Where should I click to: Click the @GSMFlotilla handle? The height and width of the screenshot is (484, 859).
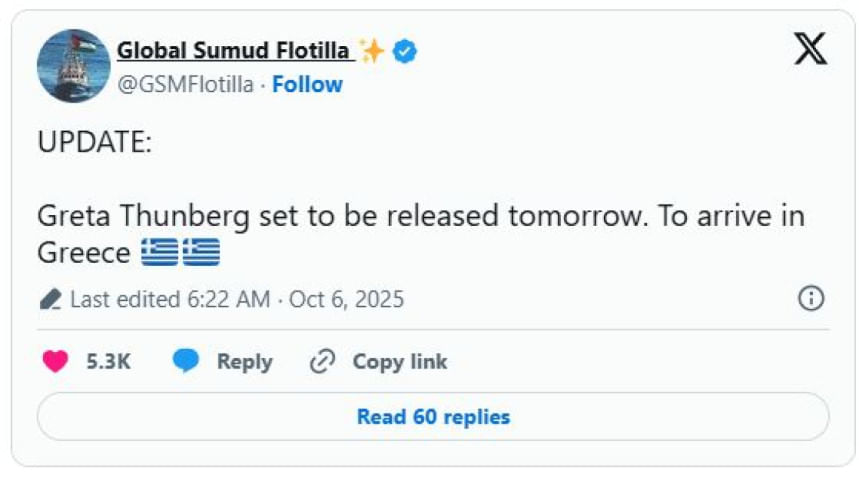(185, 85)
